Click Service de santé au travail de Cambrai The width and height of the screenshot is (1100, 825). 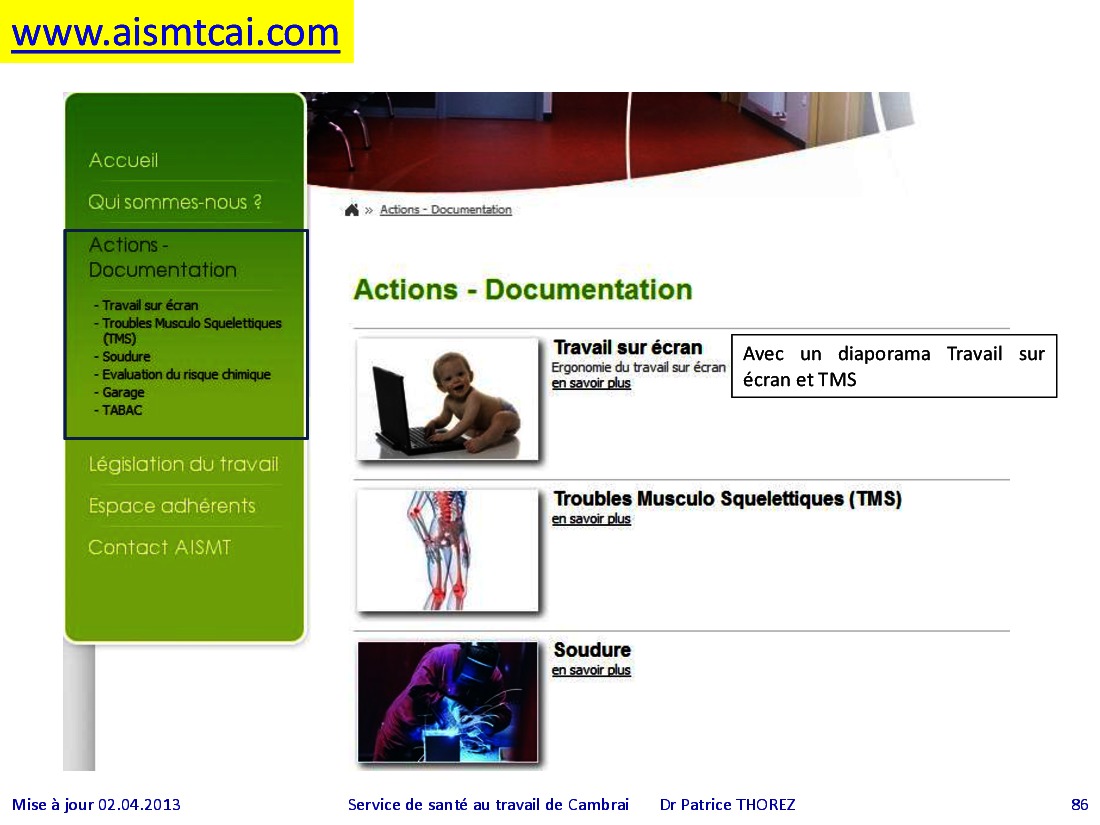(x=488, y=805)
